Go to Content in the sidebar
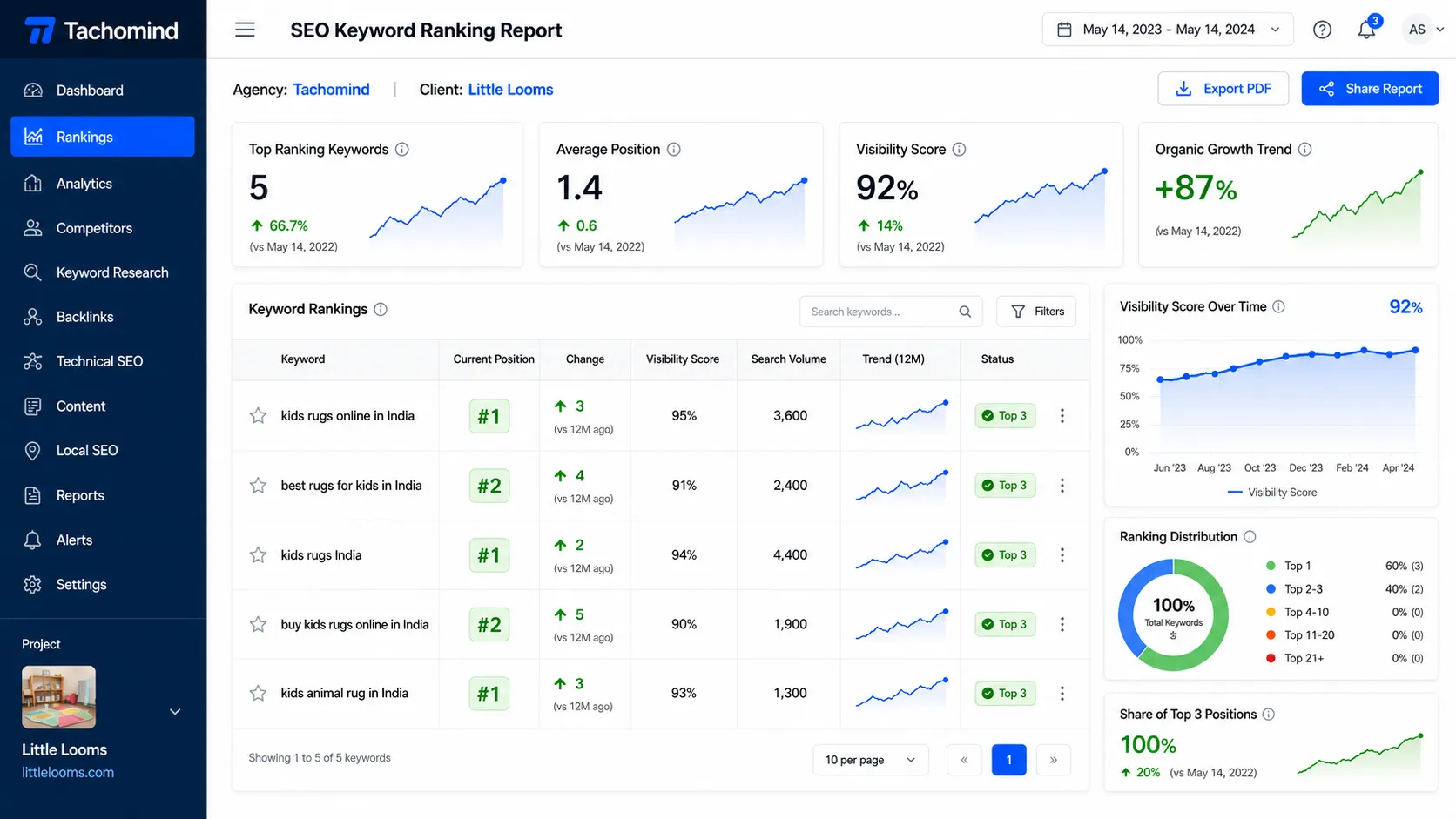 (x=103, y=406)
